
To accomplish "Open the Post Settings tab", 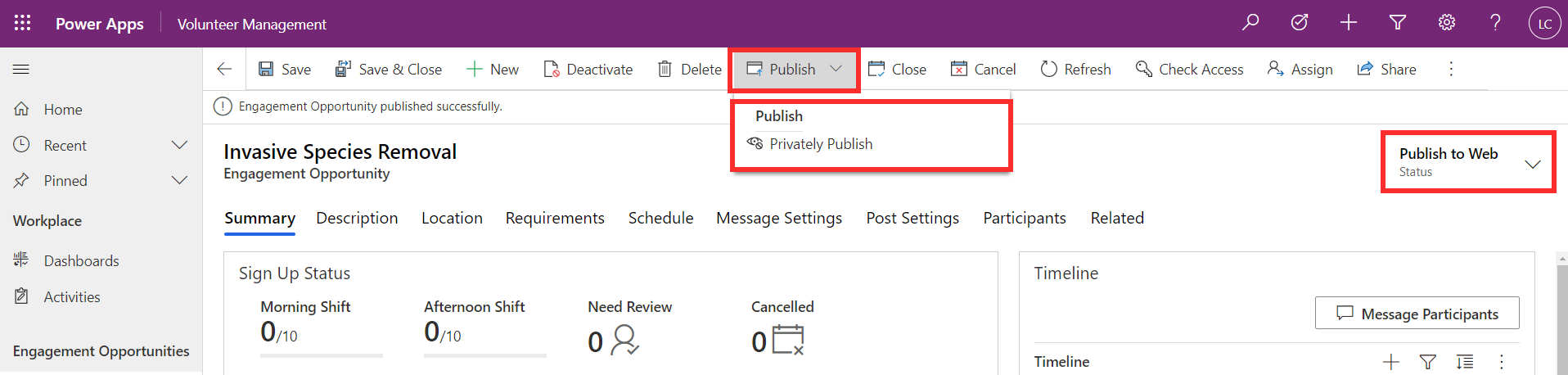I will tap(912, 219).
